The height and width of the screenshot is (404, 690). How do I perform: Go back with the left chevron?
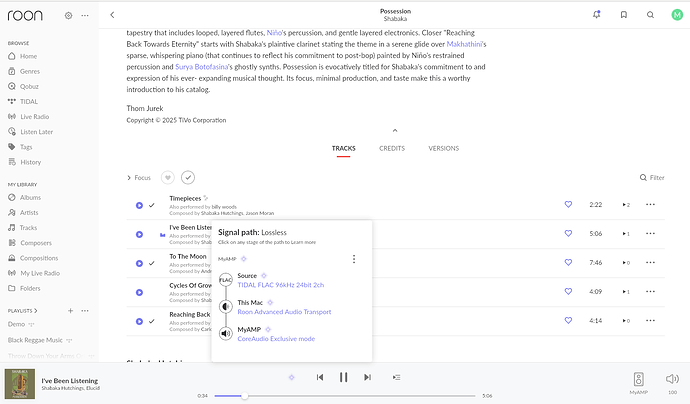coord(112,15)
